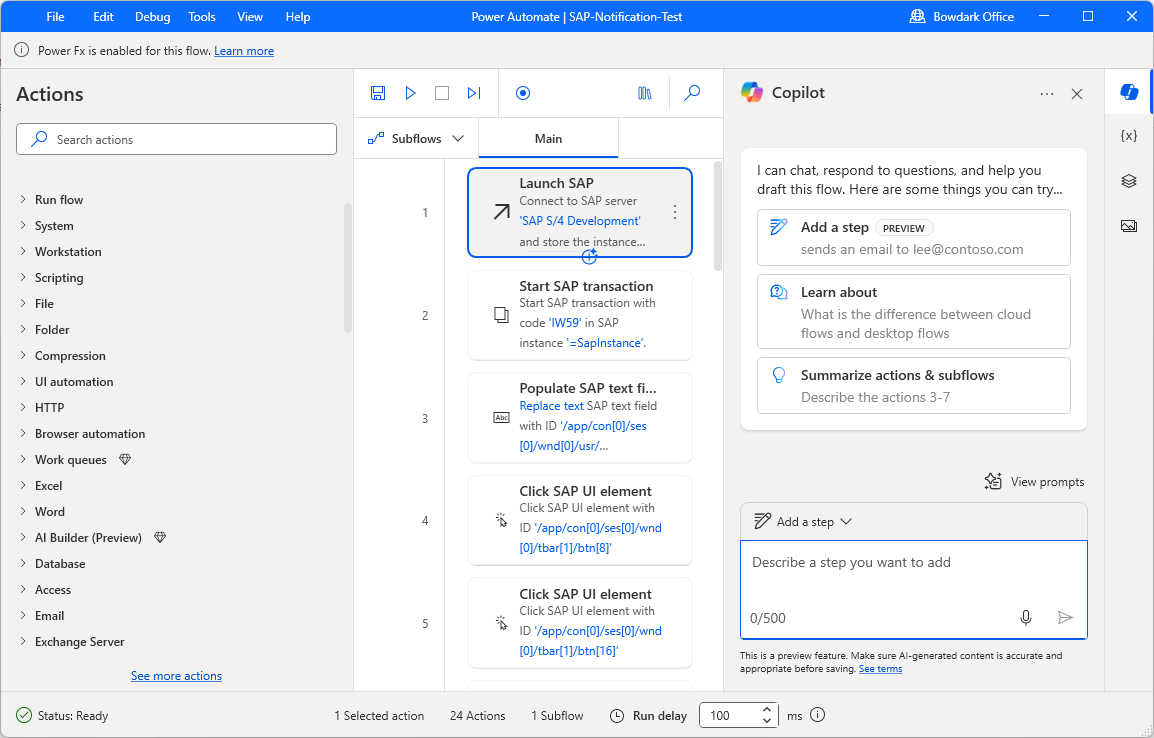The width and height of the screenshot is (1154, 738).
Task: Open the Help menu
Action: 297,16
